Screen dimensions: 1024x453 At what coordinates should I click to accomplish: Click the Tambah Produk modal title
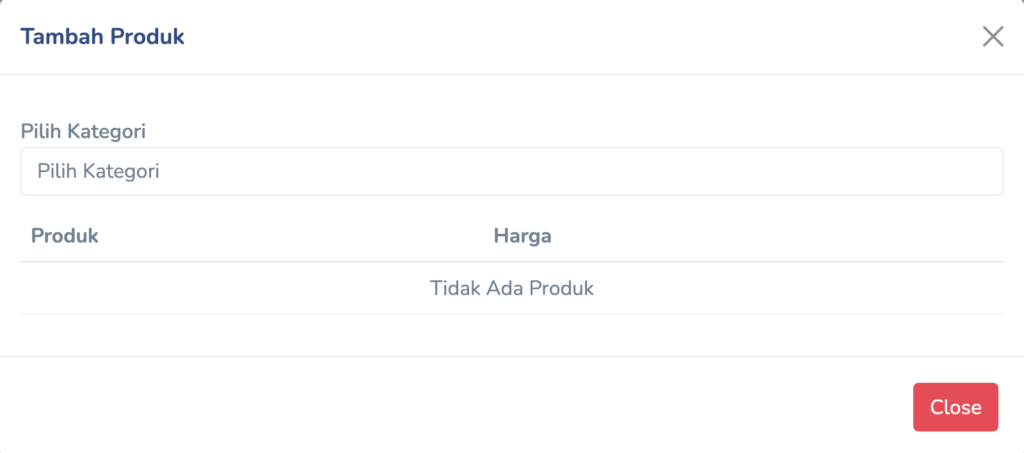tap(102, 37)
